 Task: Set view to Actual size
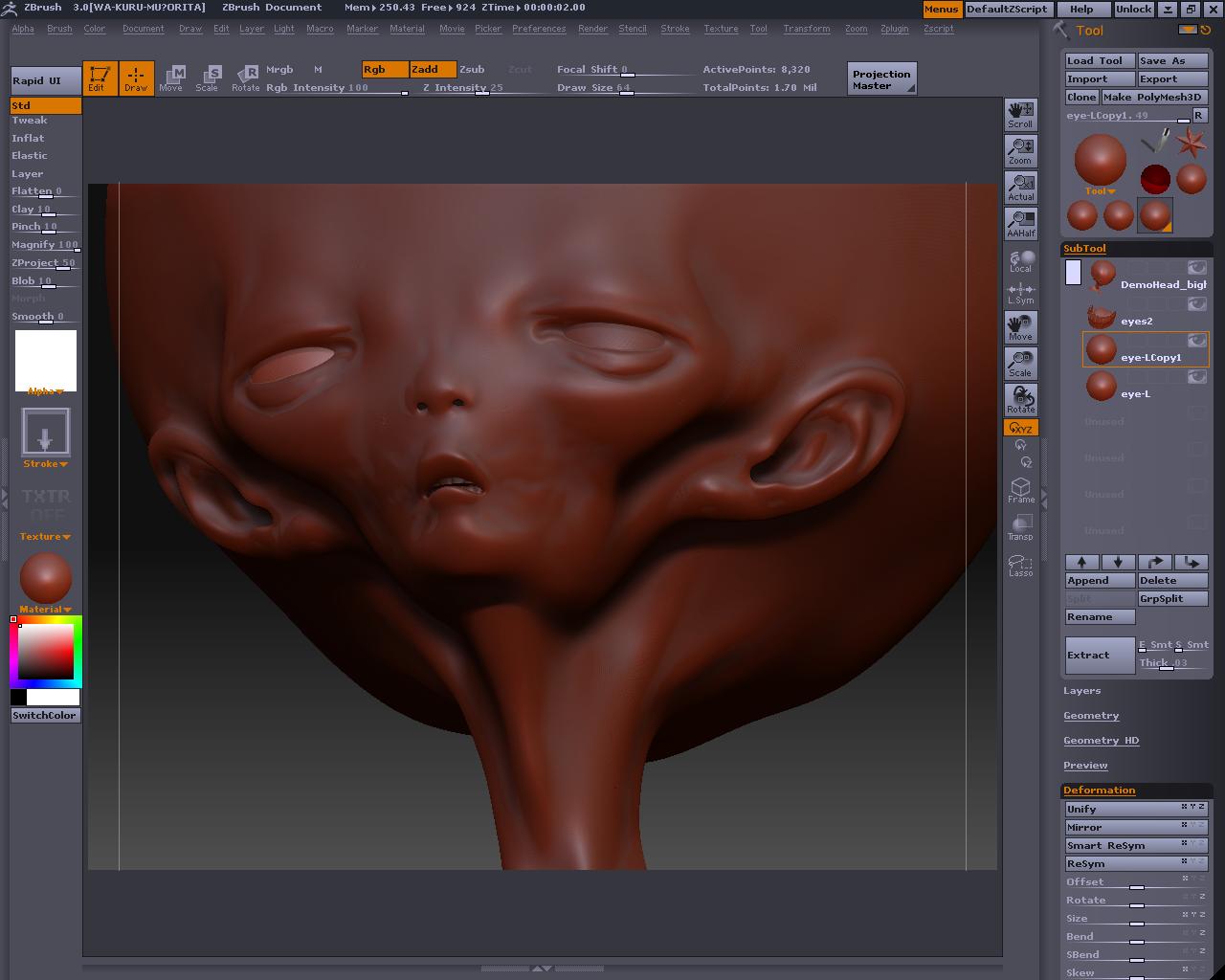[x=1020, y=187]
